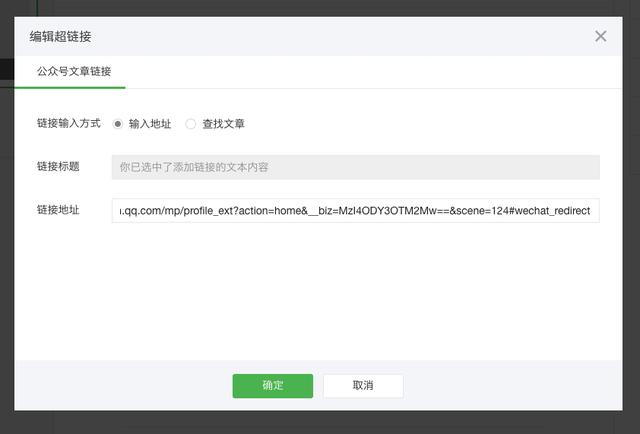Click the 链接标题 field label
This screenshot has height=434, width=640.
point(58,167)
